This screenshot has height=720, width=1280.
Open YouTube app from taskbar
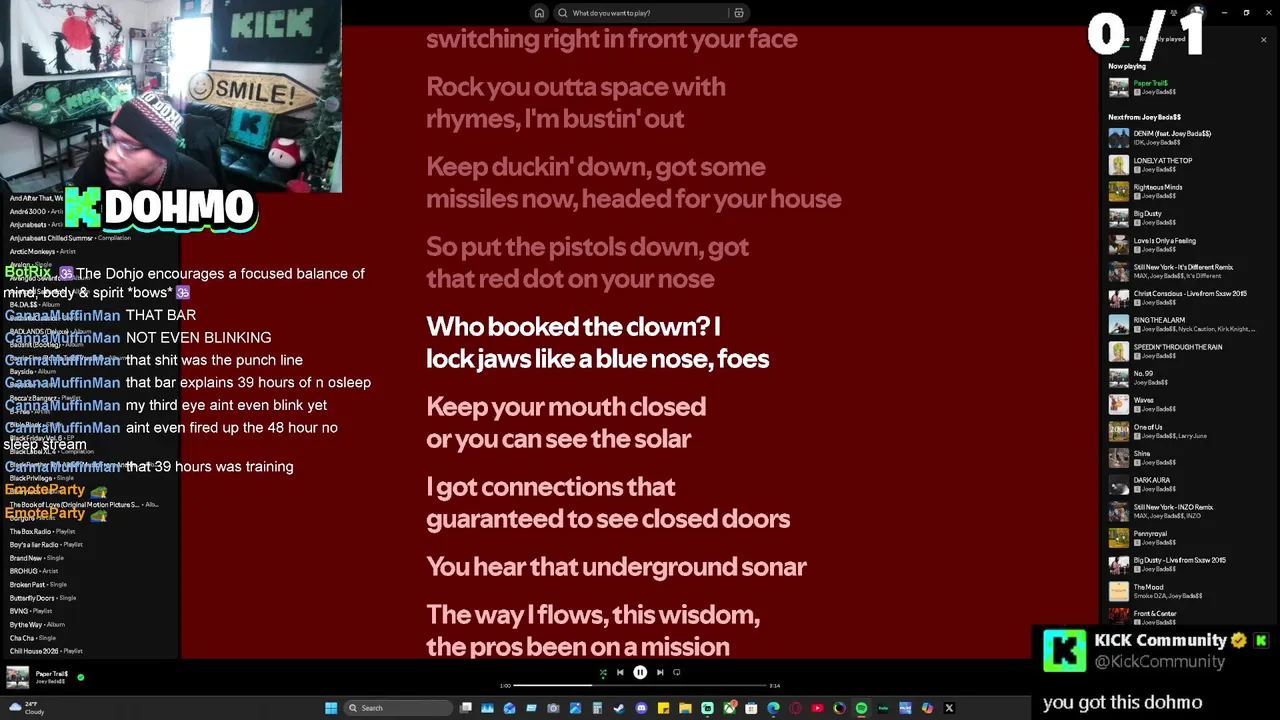(817, 708)
